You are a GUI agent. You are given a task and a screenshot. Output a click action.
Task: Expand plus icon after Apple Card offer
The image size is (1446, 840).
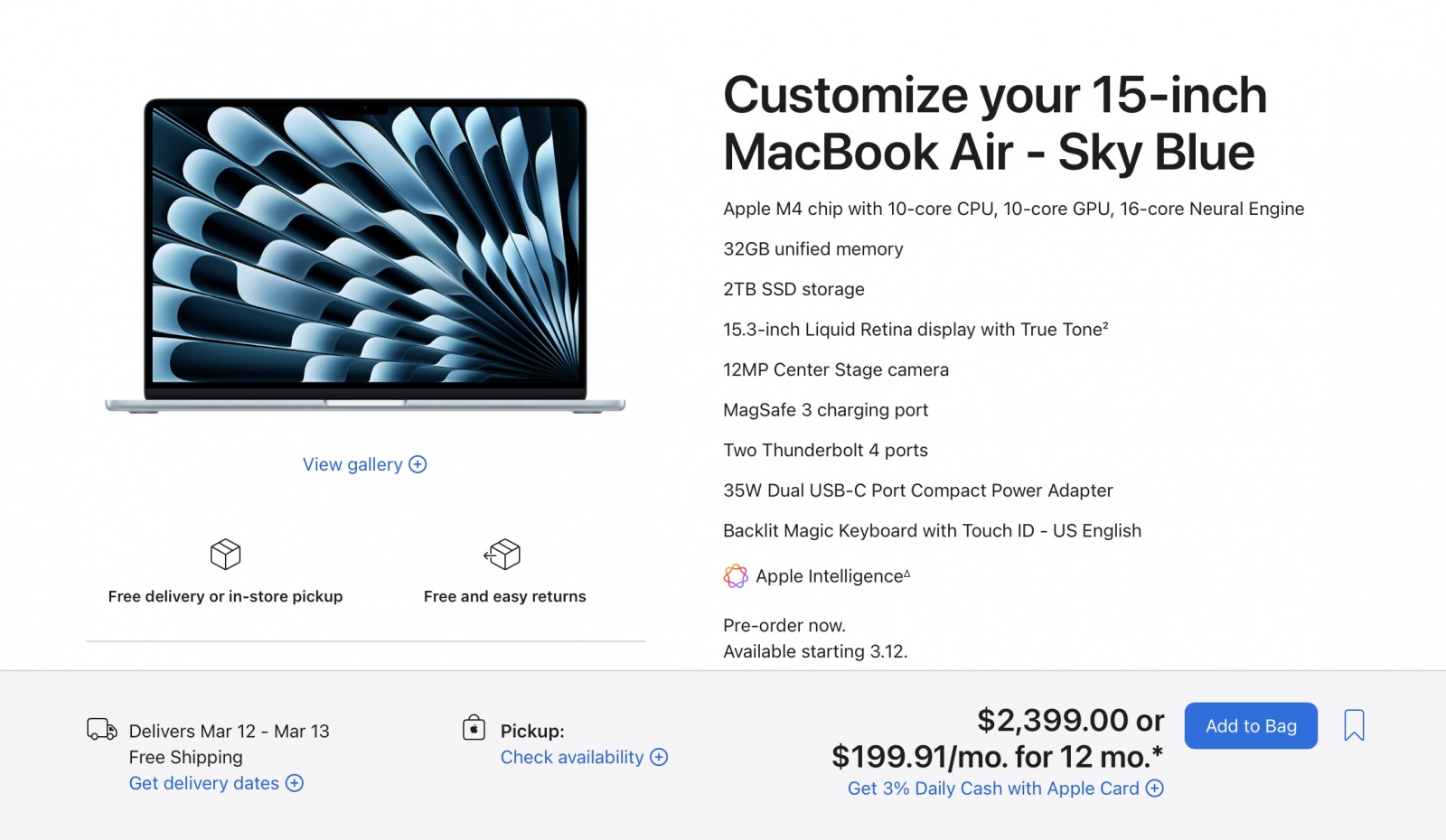[1154, 789]
